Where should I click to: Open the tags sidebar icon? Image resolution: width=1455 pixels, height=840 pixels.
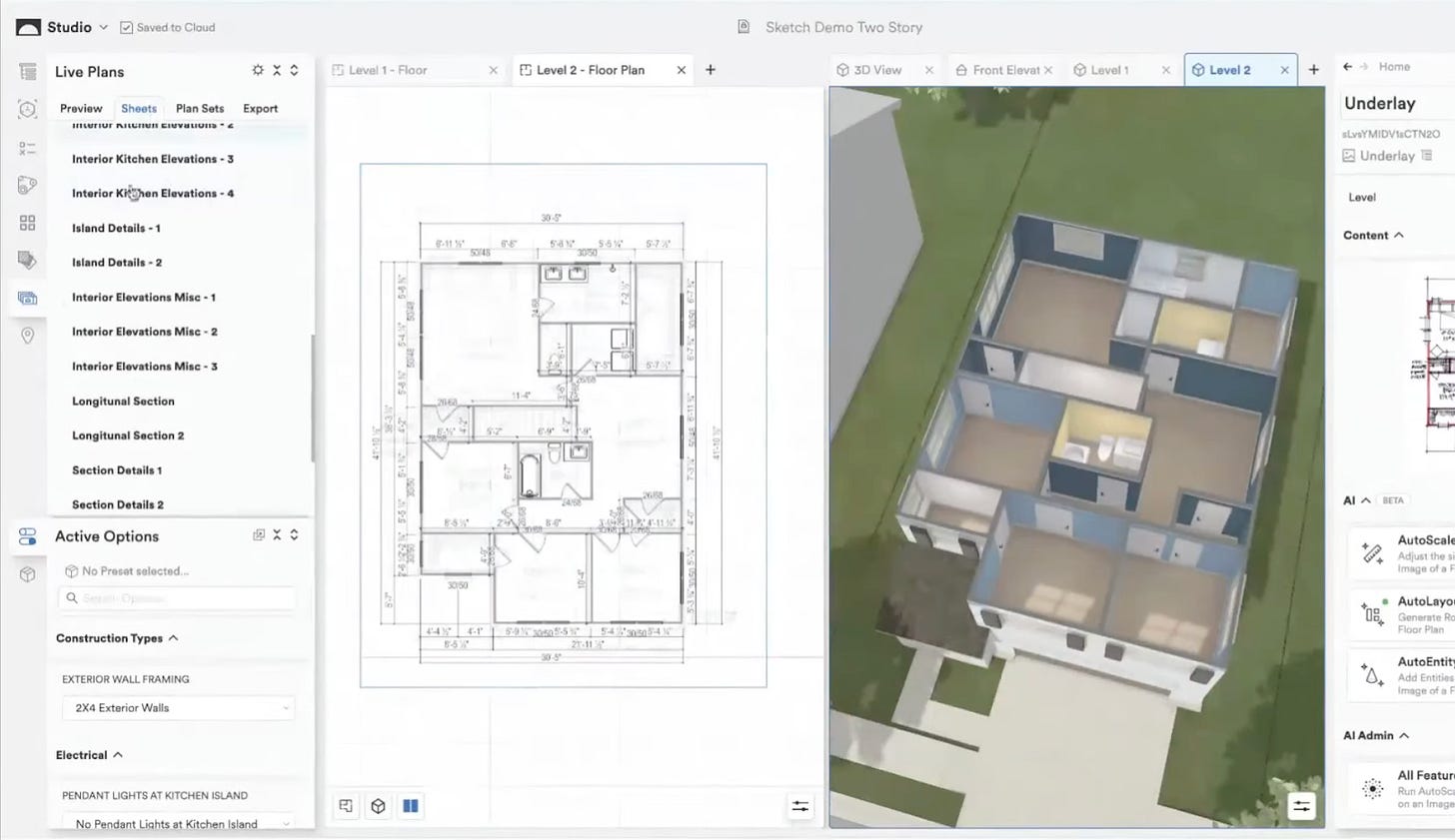pos(27,260)
